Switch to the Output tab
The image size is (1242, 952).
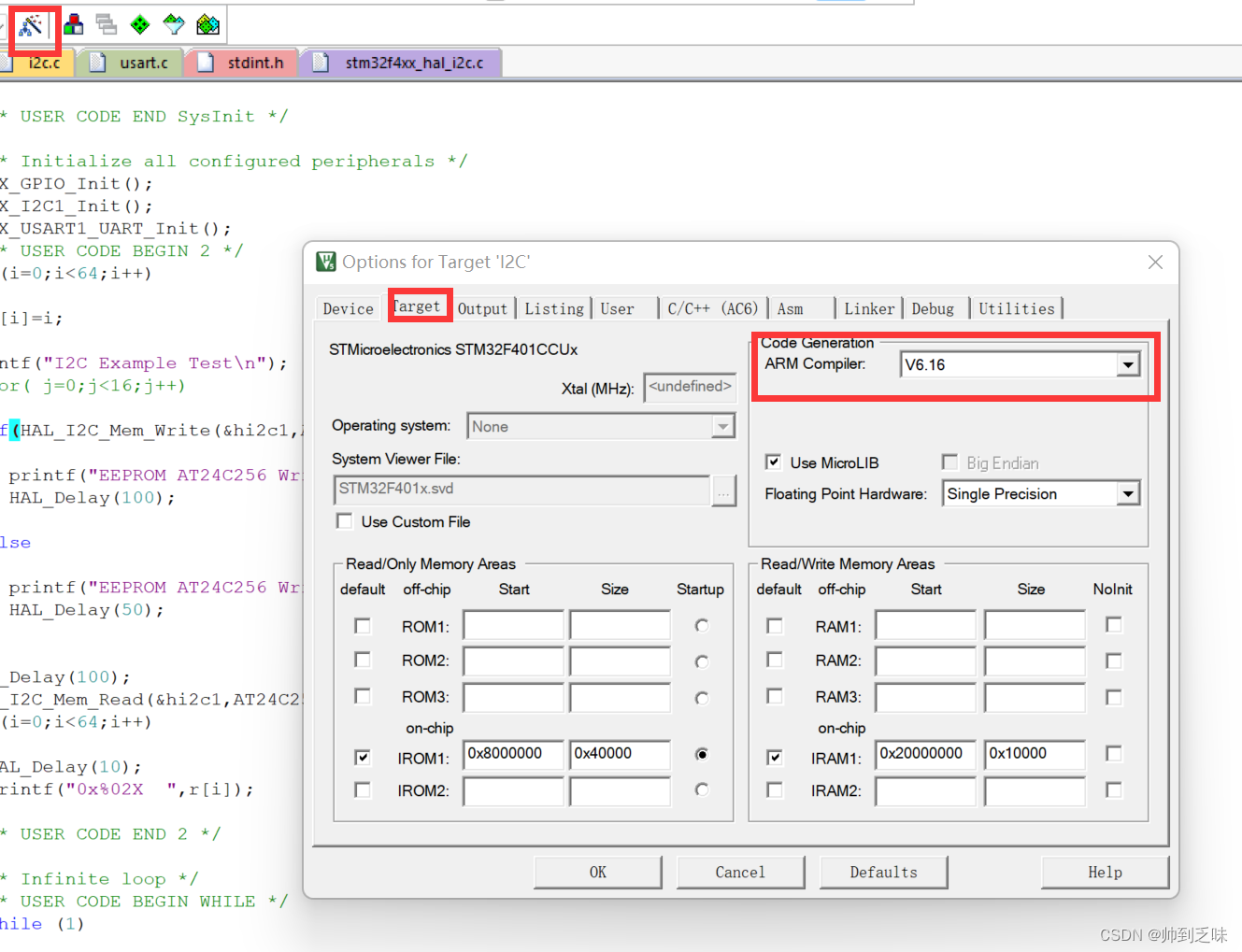(482, 308)
